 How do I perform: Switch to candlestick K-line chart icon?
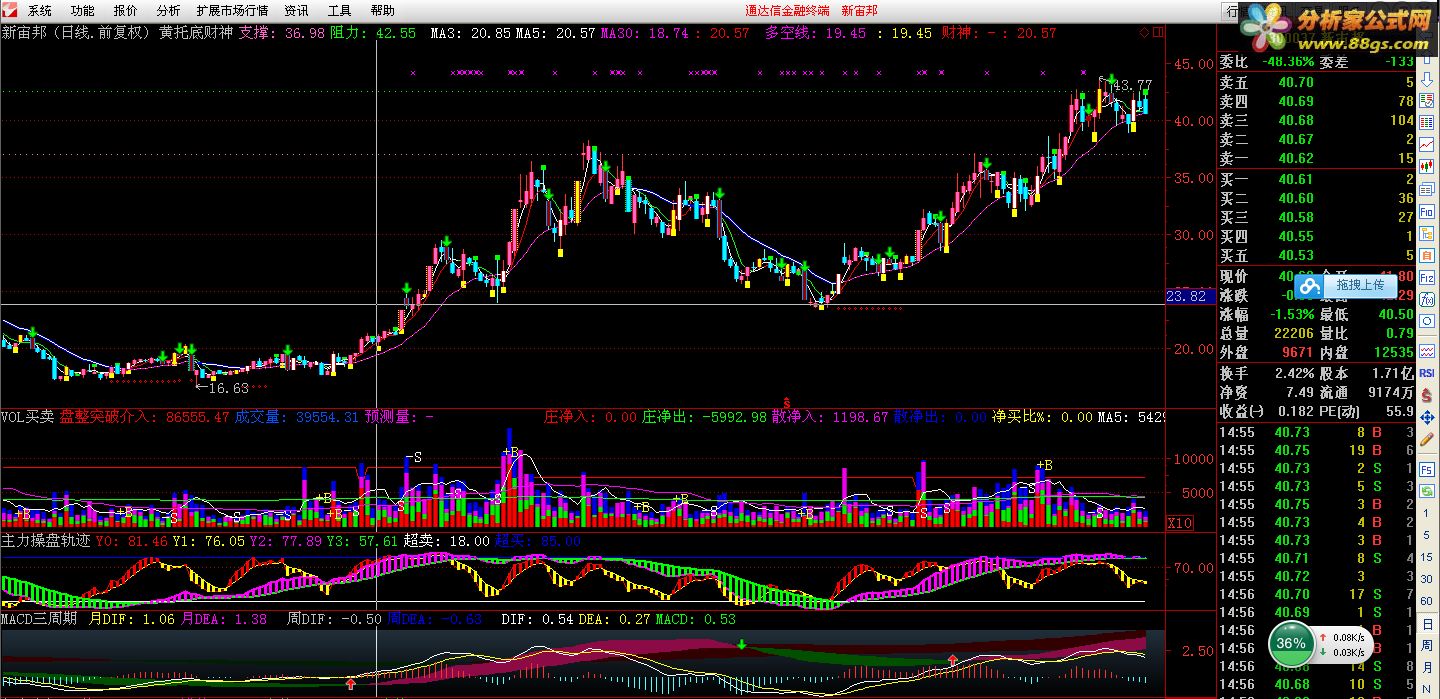tap(1426, 165)
